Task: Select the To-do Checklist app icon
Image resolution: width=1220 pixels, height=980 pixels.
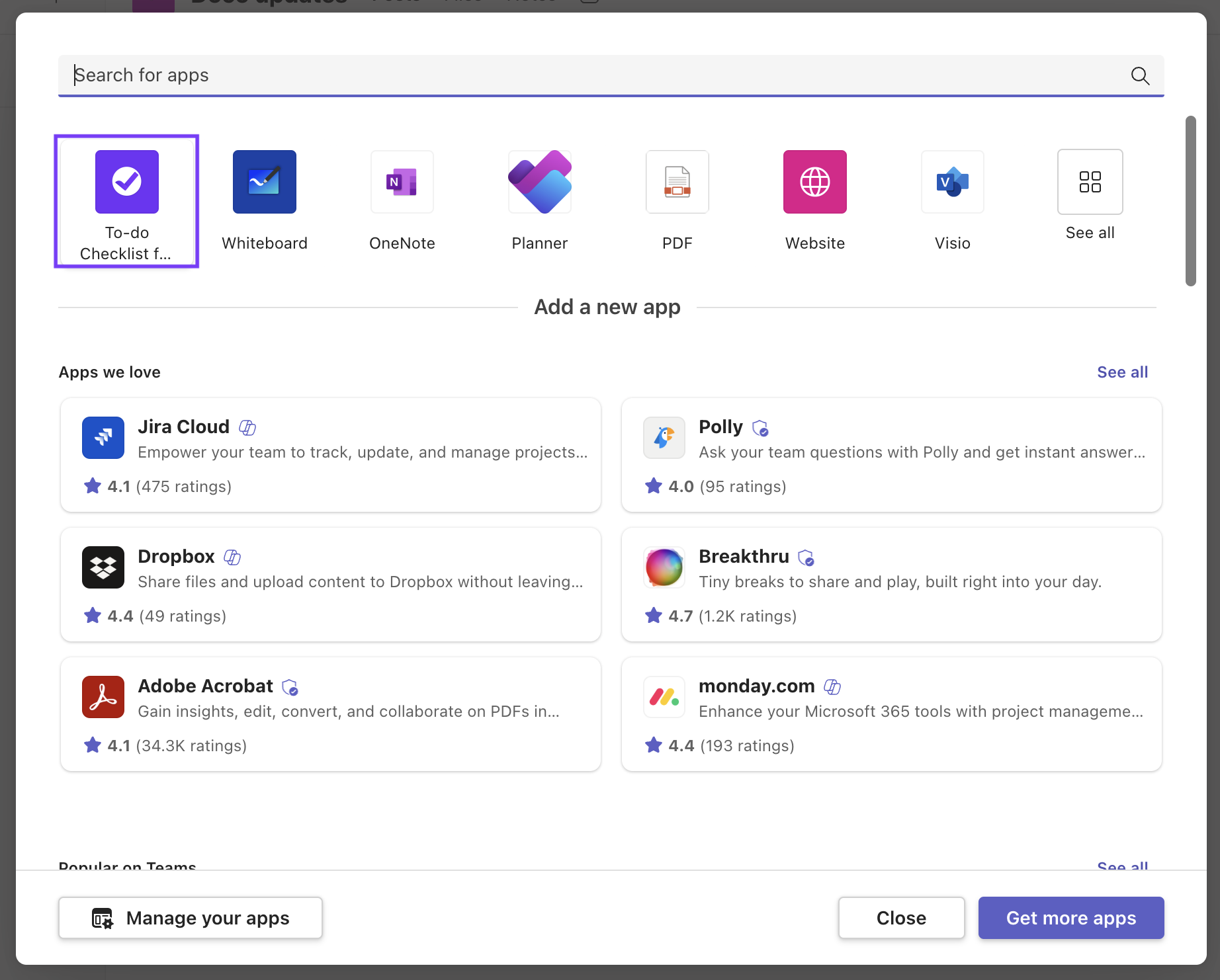Action: pos(127,183)
